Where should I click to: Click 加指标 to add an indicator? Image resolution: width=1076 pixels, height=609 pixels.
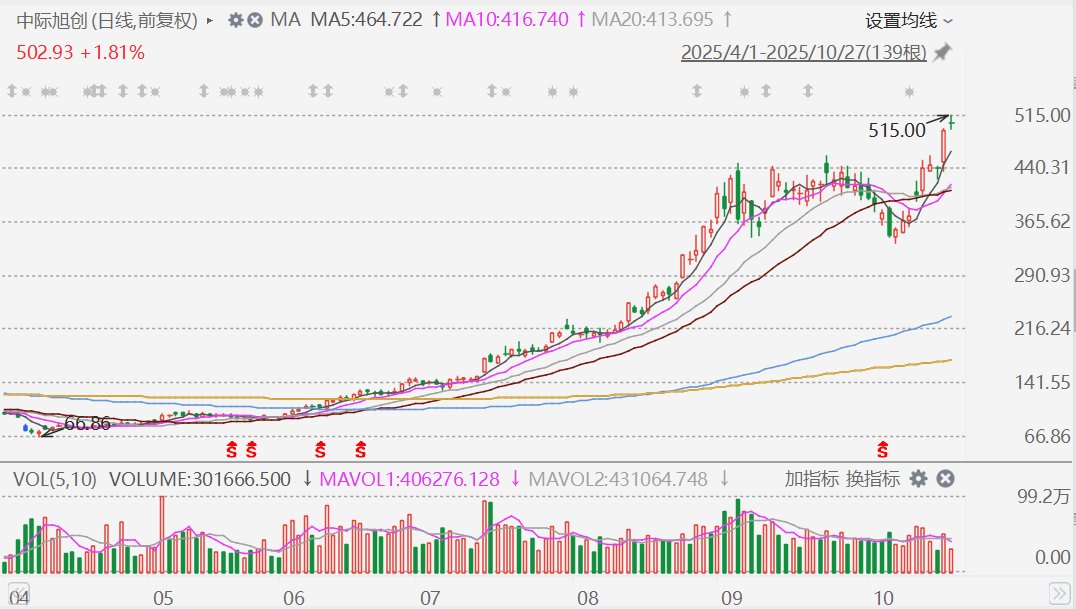pos(811,479)
